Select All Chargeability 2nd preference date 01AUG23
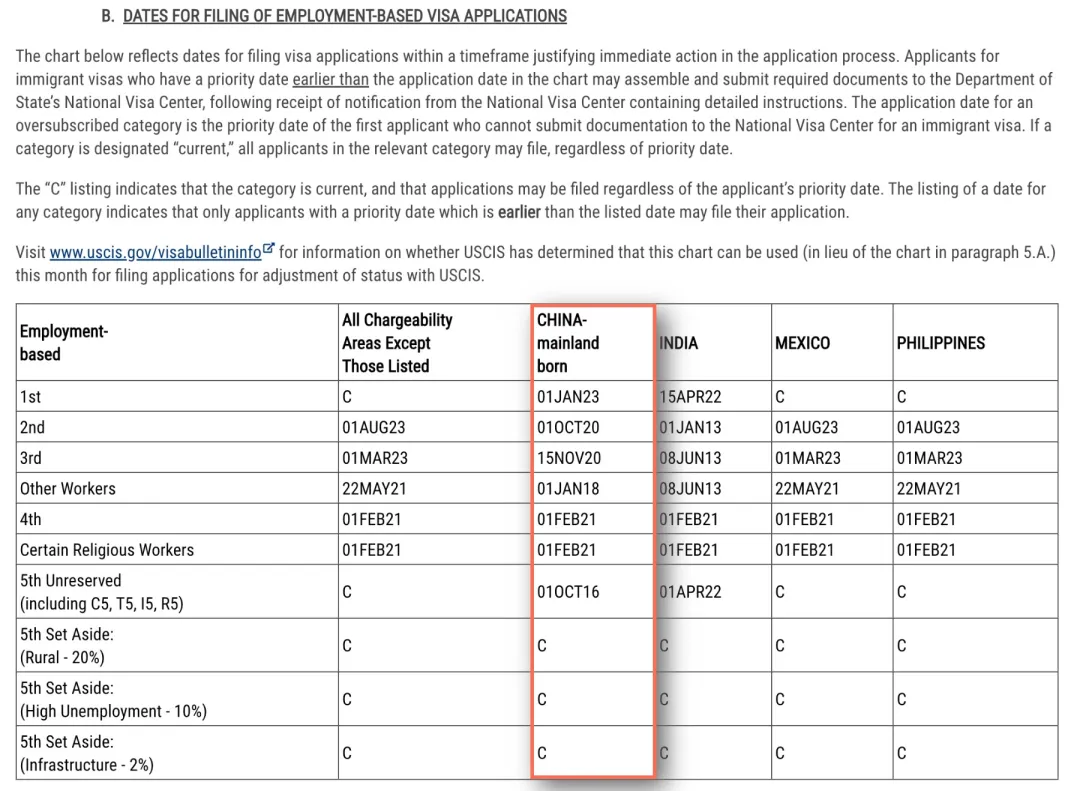The width and height of the screenshot is (1080, 791). pyautogui.click(x=374, y=427)
